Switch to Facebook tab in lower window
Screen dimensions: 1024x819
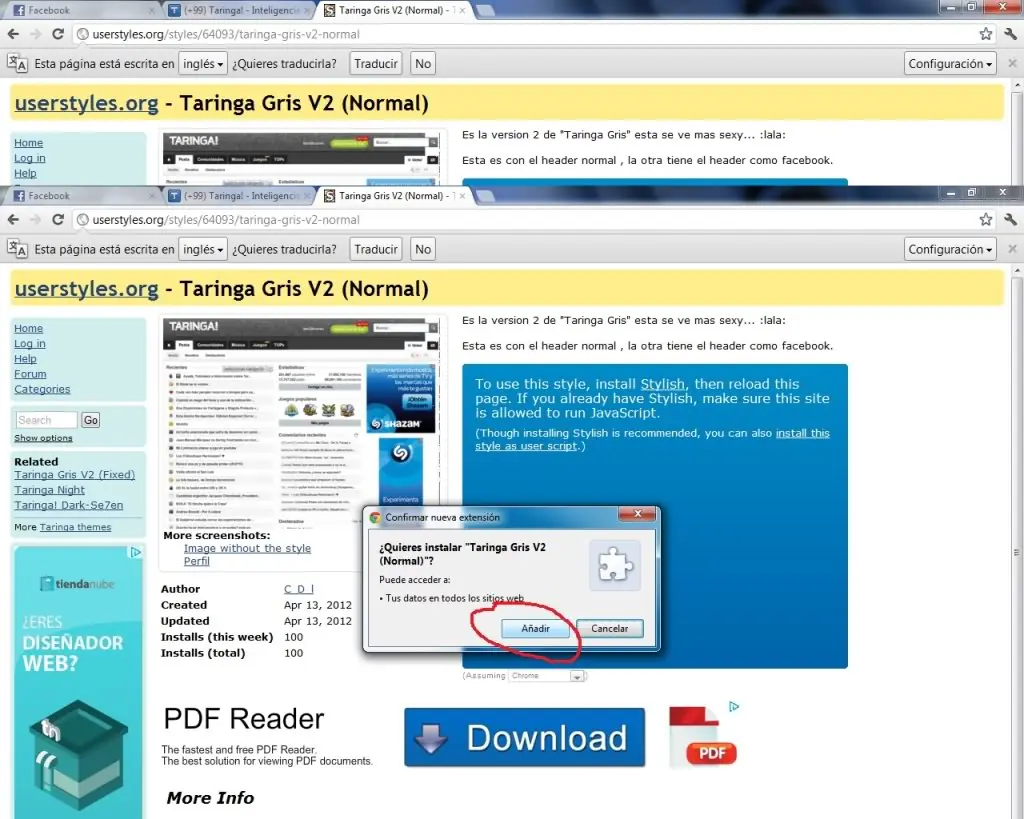coord(83,195)
